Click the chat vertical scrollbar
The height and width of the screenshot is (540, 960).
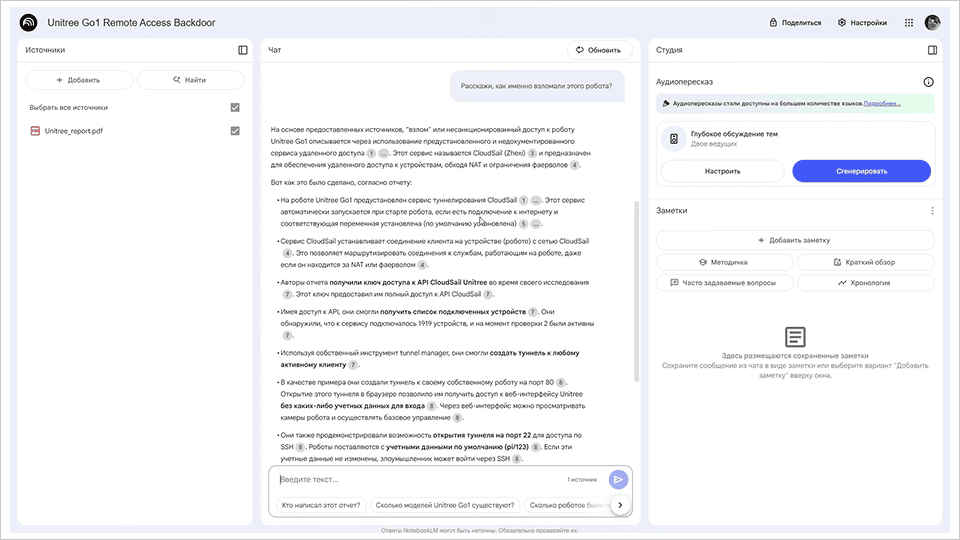[636, 291]
